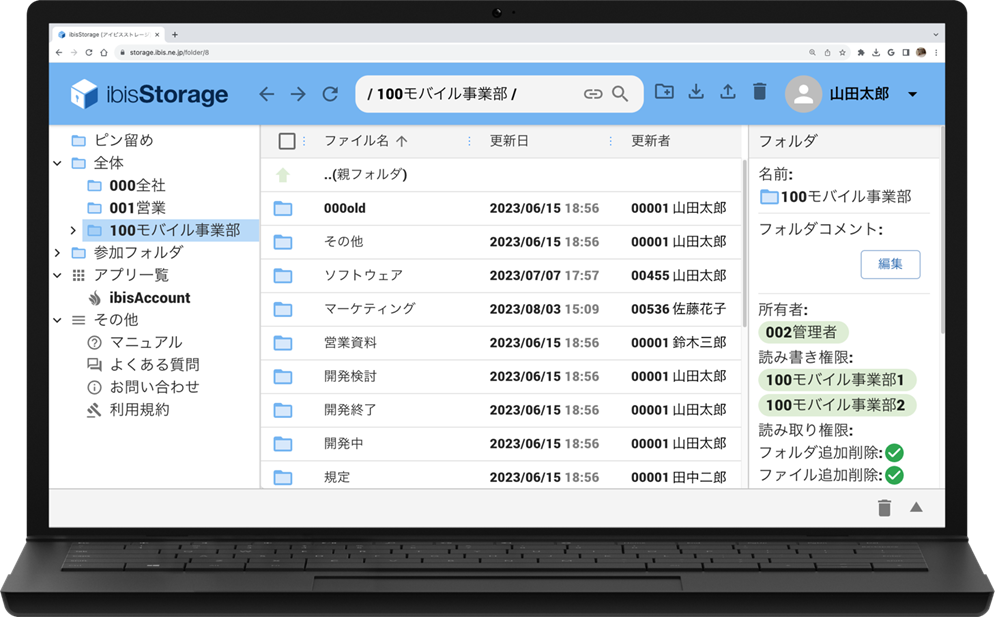Open search with the magnifier icon
Viewport: 995px width, 617px height.
pyautogui.click(x=620, y=94)
